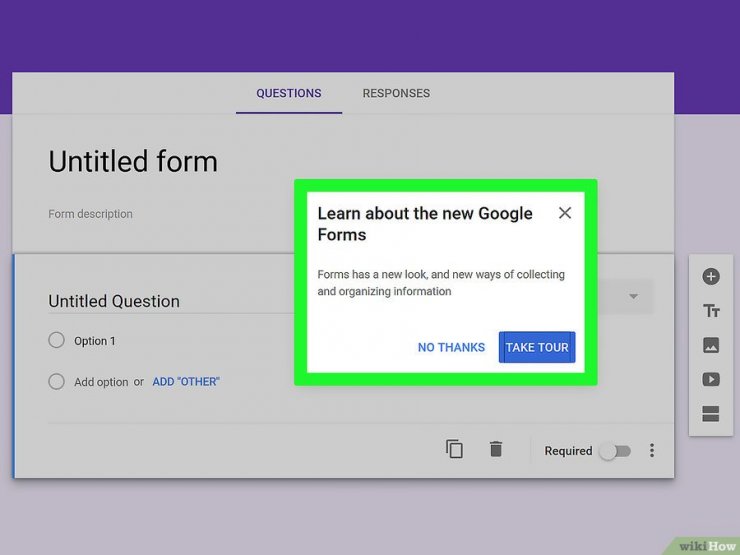The width and height of the screenshot is (740, 555).
Task: Select the Option 1 radio button
Action: tap(57, 340)
